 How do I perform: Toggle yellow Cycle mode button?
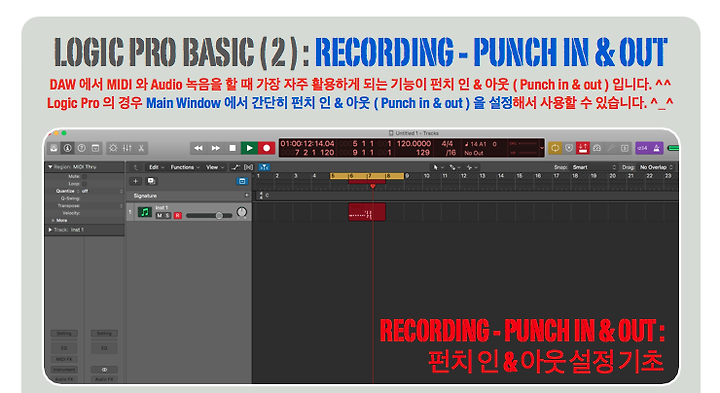click(555, 148)
